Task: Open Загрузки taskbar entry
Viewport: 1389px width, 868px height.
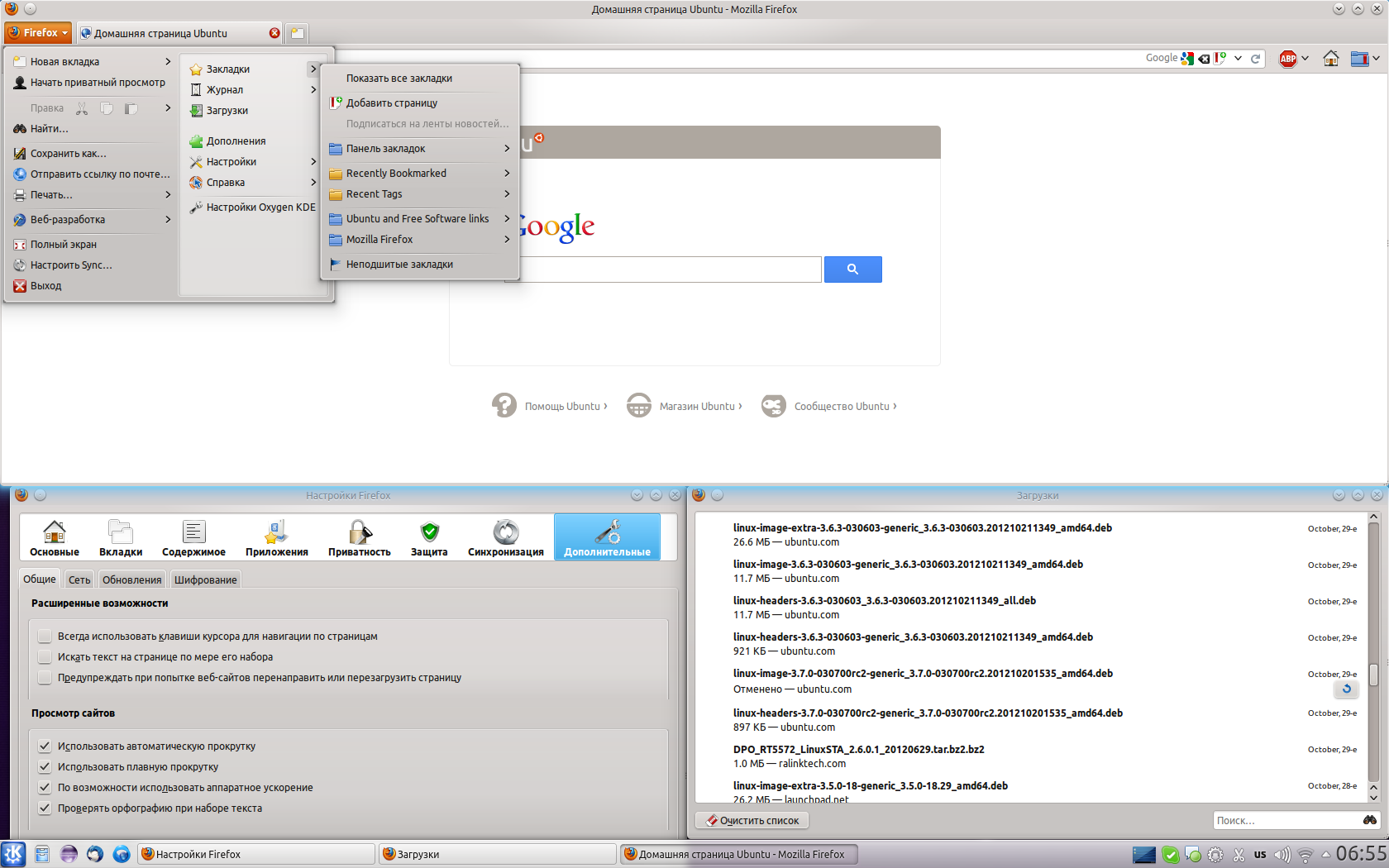Action: pyautogui.click(x=498, y=854)
